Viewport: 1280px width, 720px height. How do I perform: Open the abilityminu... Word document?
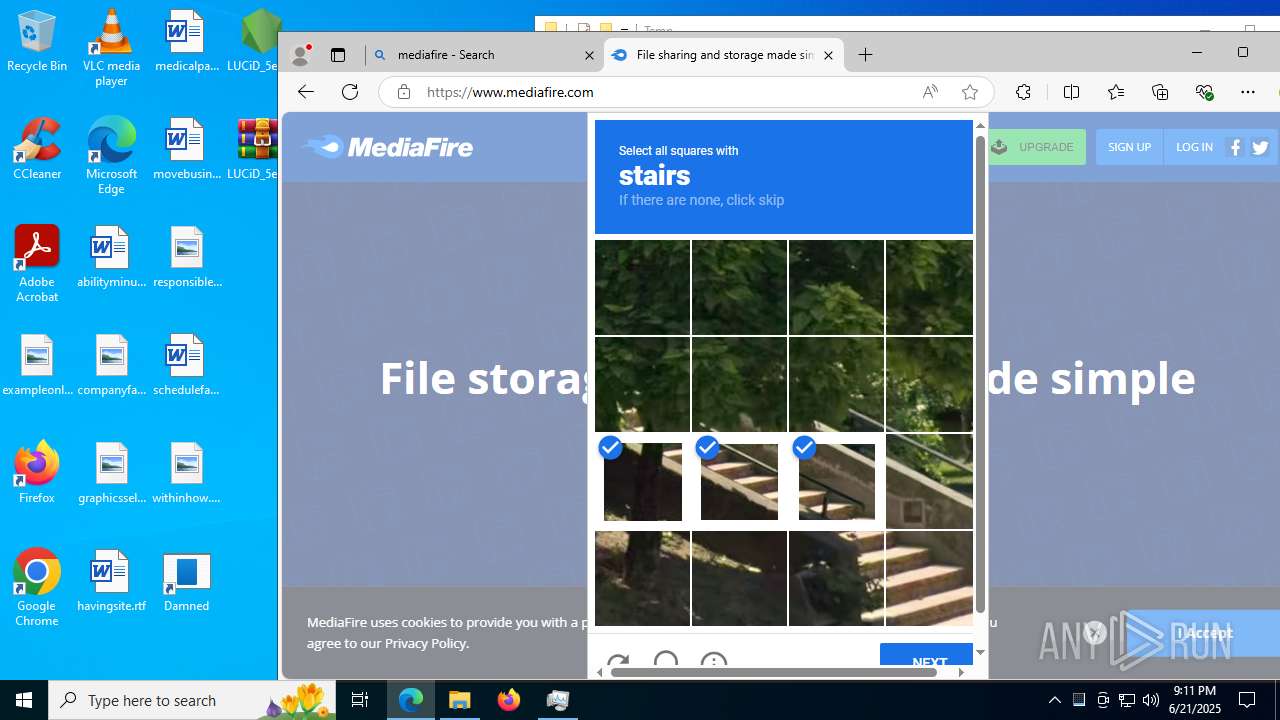click(x=111, y=258)
